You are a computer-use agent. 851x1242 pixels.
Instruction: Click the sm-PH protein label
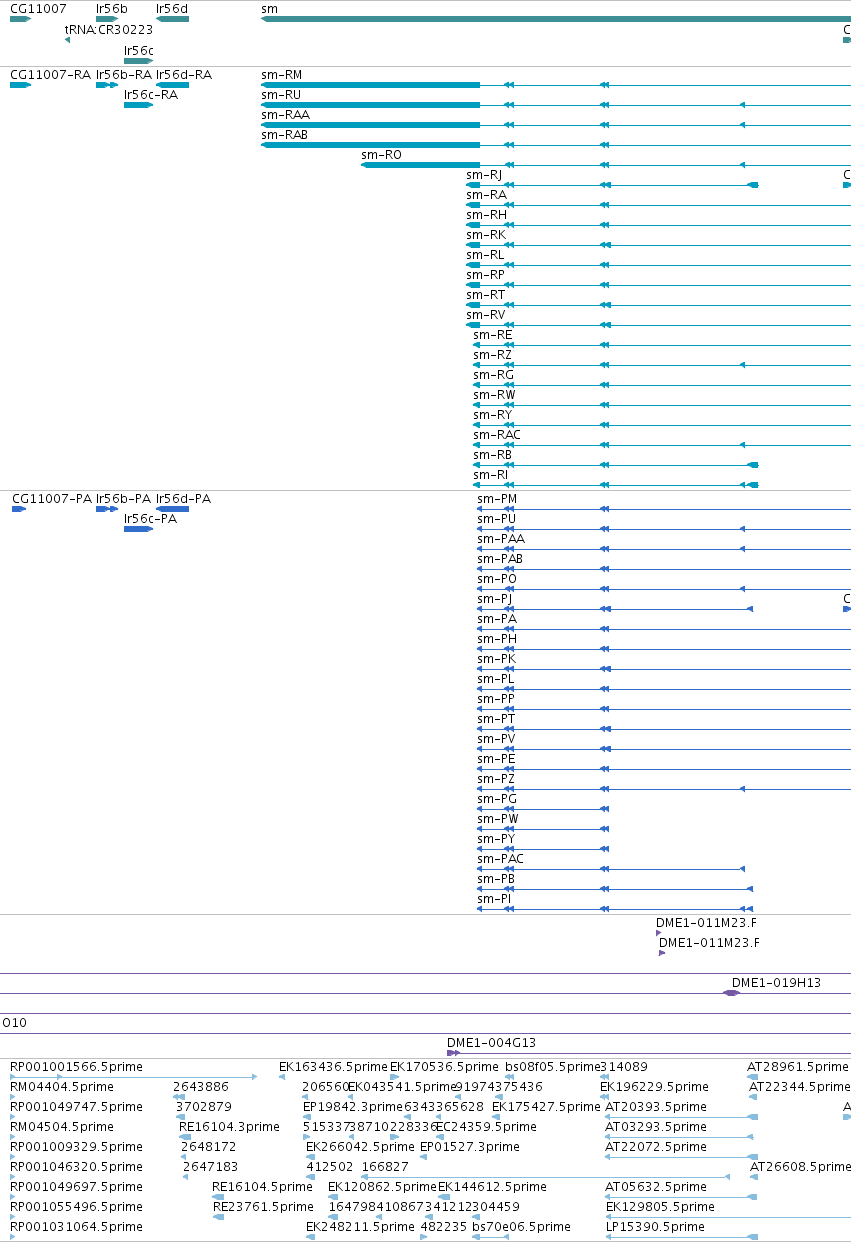pyautogui.click(x=497, y=639)
